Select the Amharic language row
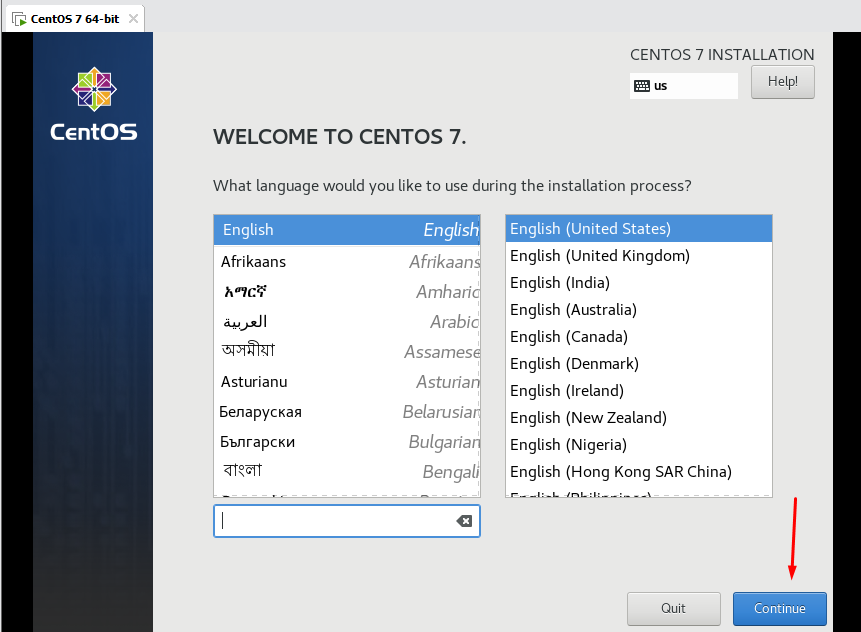Screen dimensions: 861x632 click(346, 292)
